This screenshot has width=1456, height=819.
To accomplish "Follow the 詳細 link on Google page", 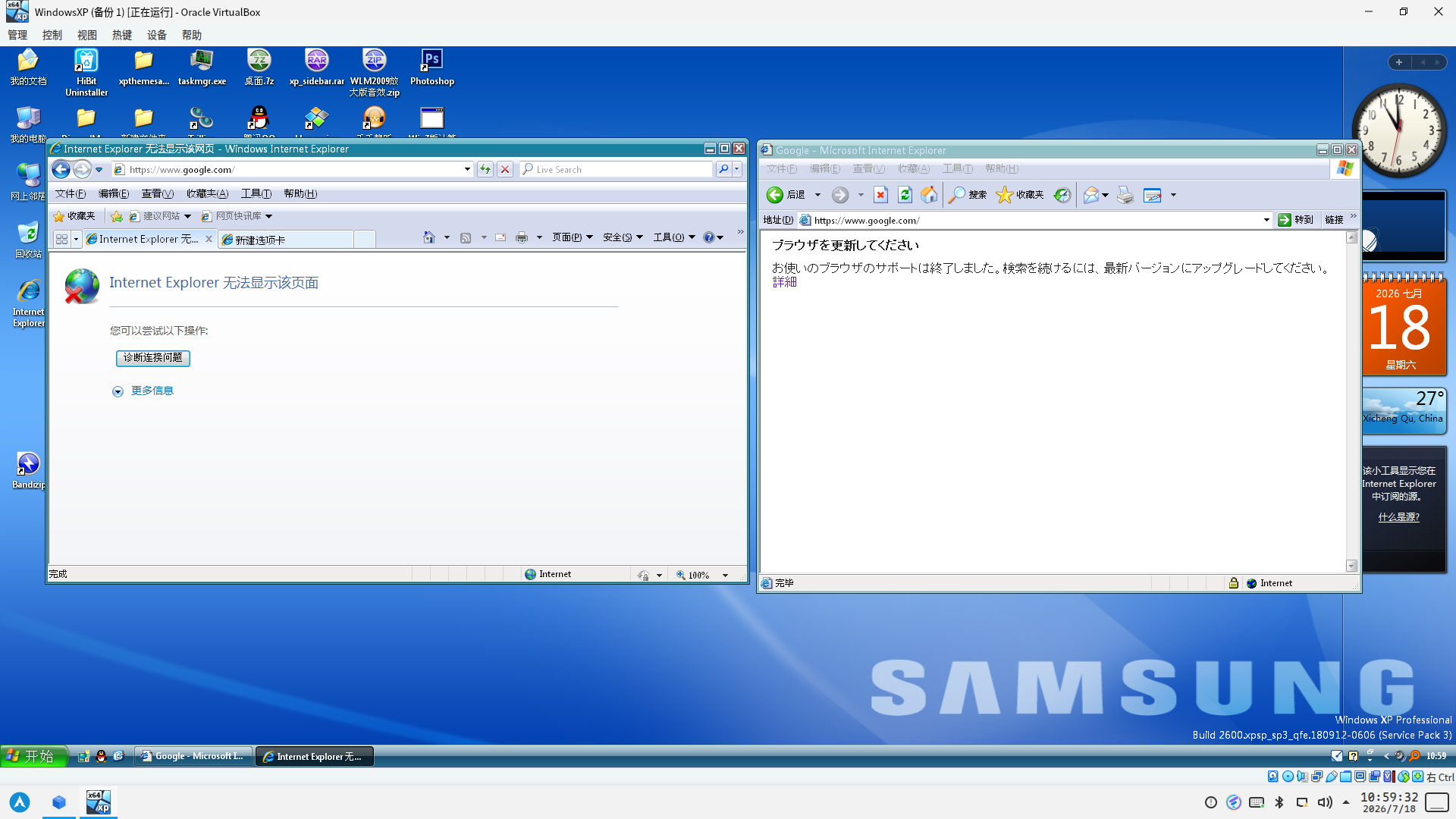I will (784, 282).
